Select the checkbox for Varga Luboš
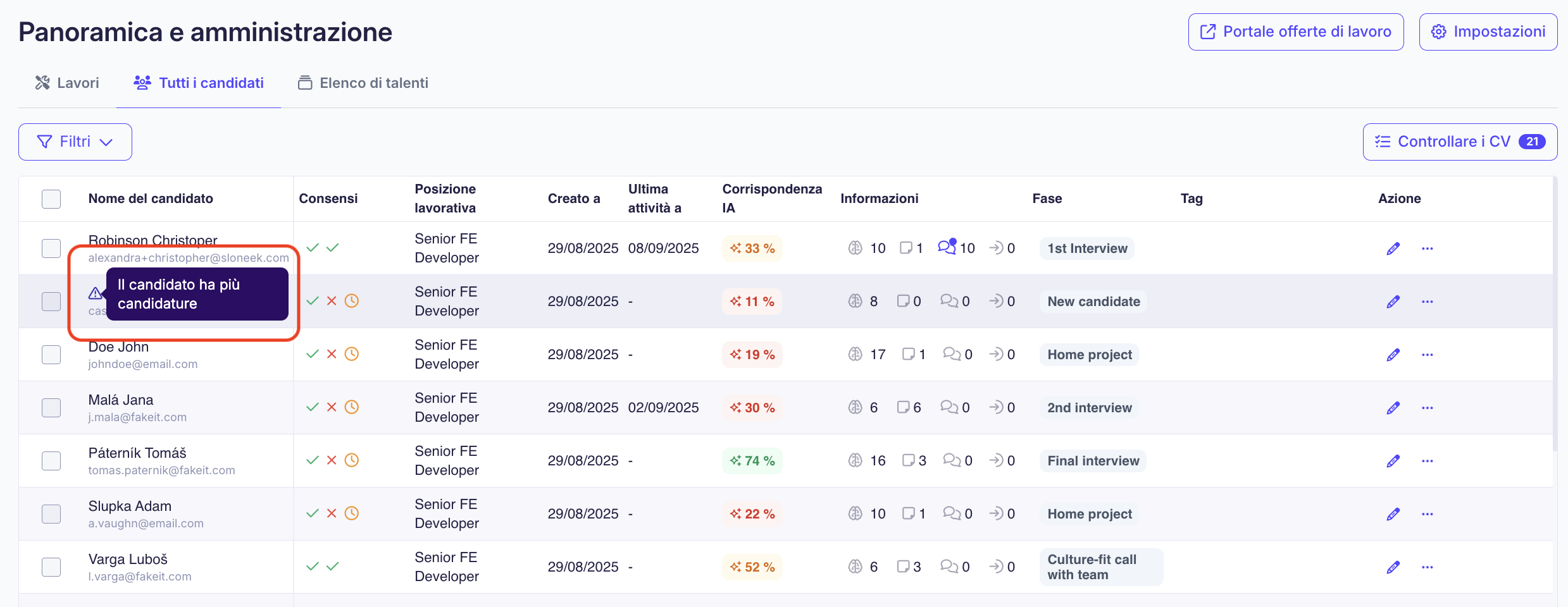 coord(51,567)
